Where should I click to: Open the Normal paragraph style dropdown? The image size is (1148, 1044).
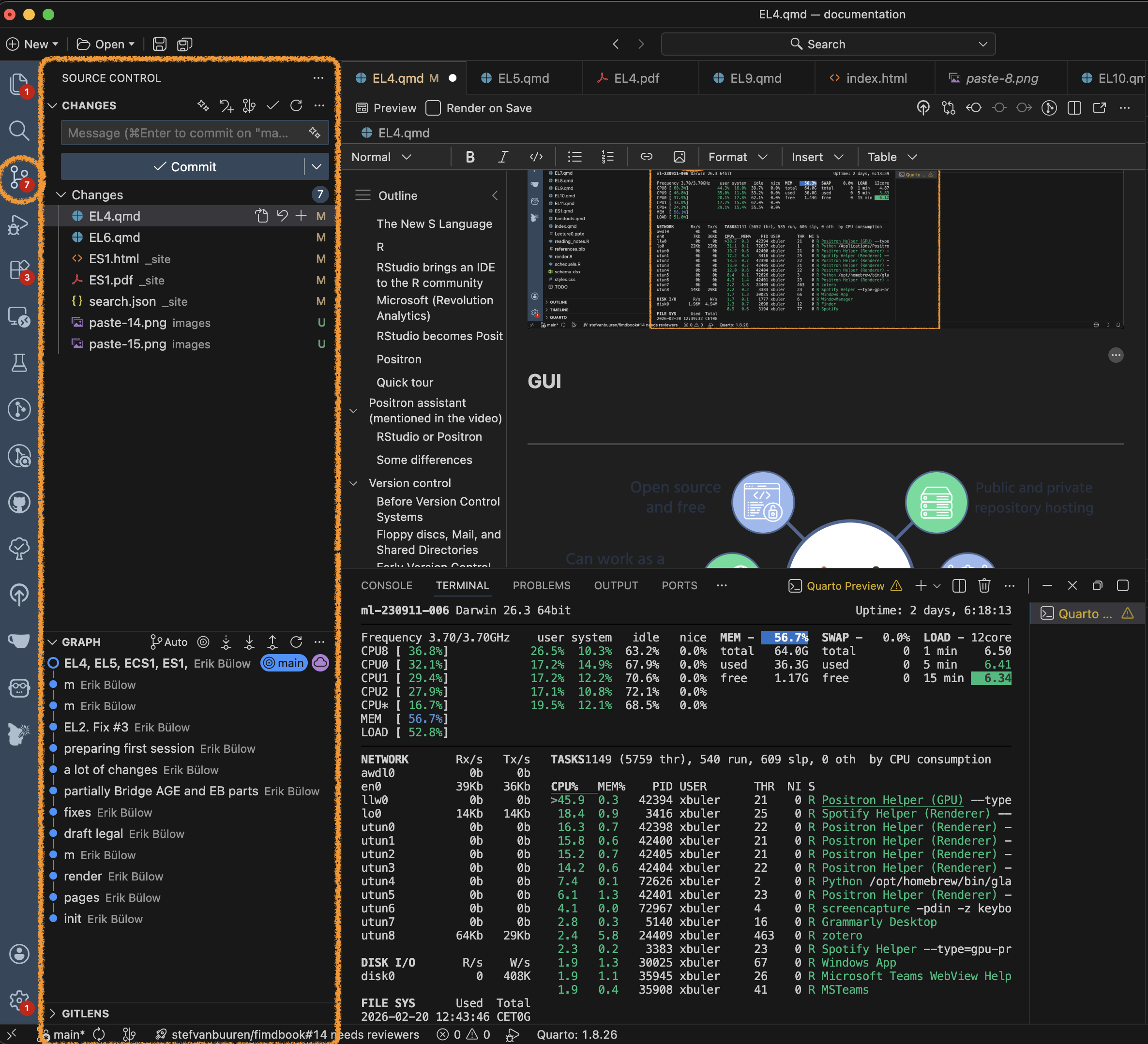pyautogui.click(x=380, y=157)
